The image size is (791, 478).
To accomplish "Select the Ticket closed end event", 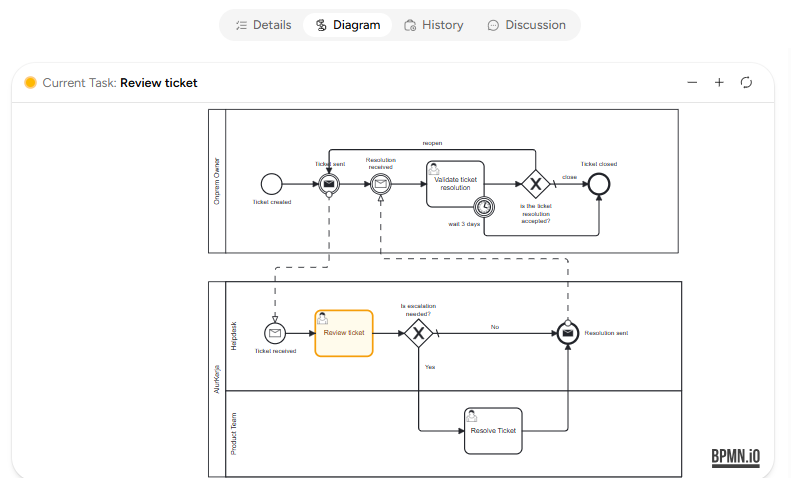I will point(599,184).
